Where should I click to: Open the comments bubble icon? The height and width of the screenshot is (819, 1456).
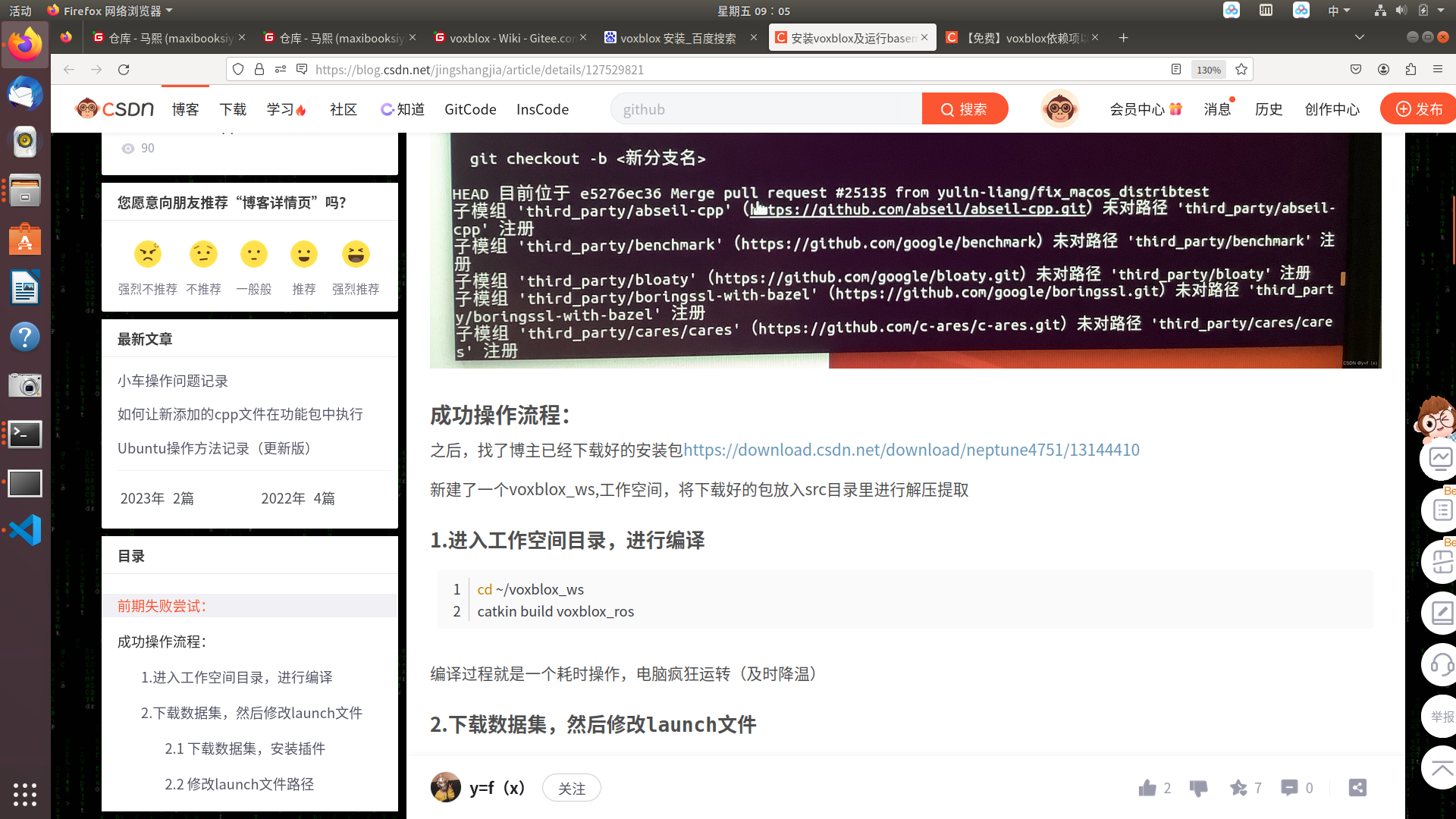click(1288, 788)
